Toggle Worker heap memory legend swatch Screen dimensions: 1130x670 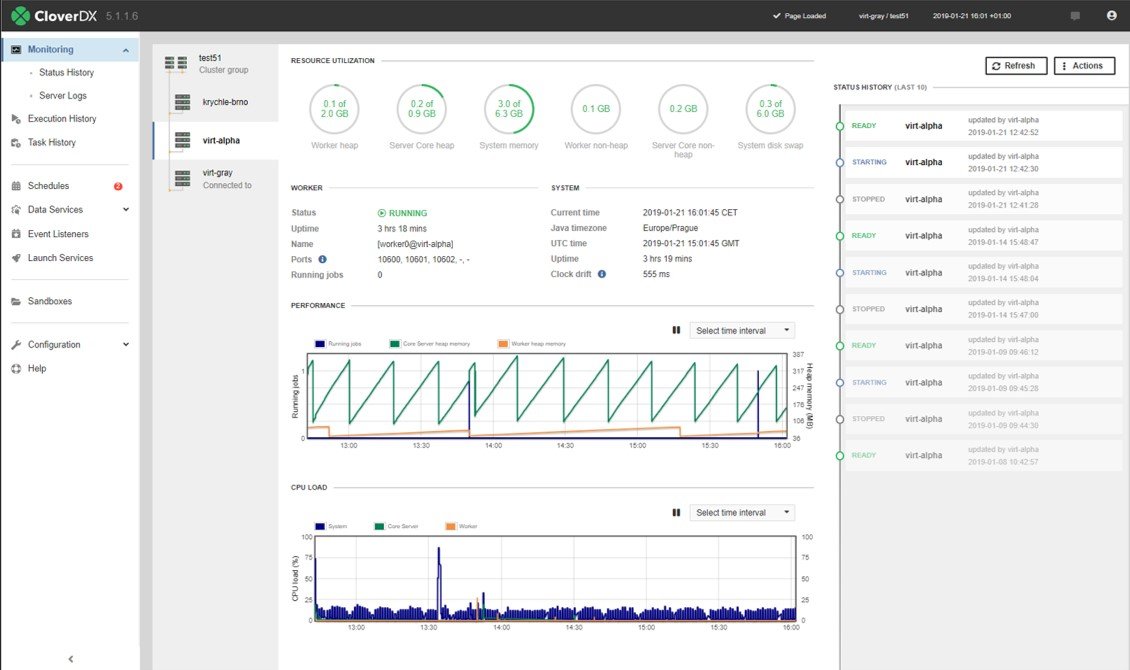[x=503, y=344]
